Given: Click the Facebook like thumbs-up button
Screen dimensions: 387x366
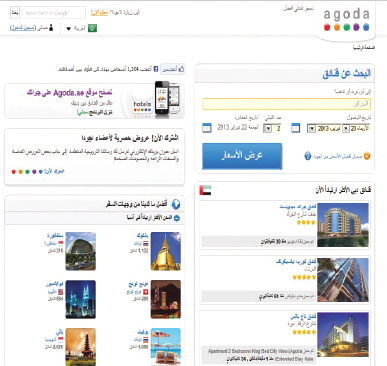Looking at the screenshot, I should (173, 69).
